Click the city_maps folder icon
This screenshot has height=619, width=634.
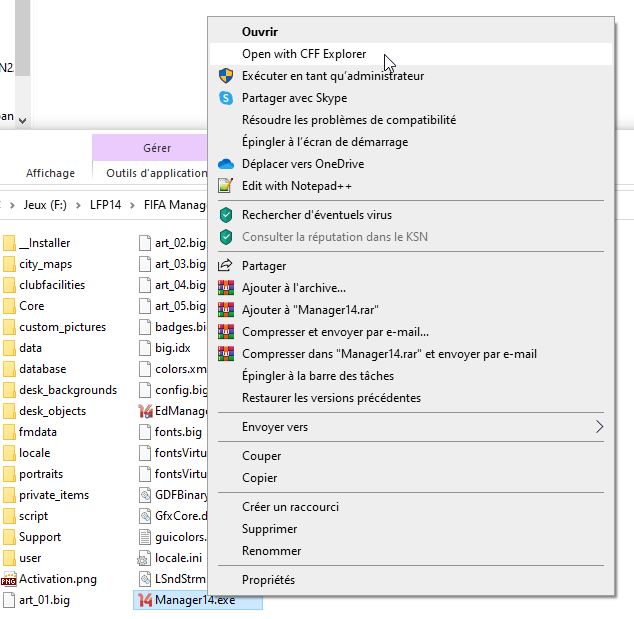(x=8, y=264)
